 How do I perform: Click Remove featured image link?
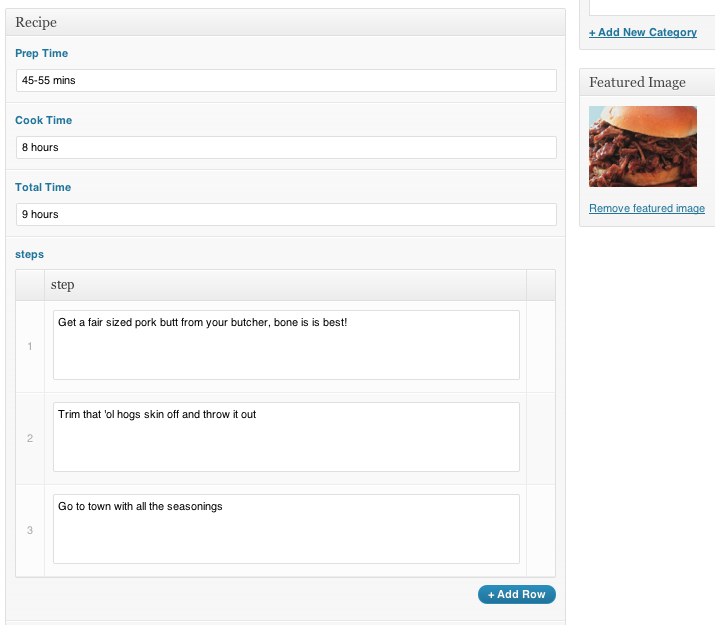coord(647,209)
